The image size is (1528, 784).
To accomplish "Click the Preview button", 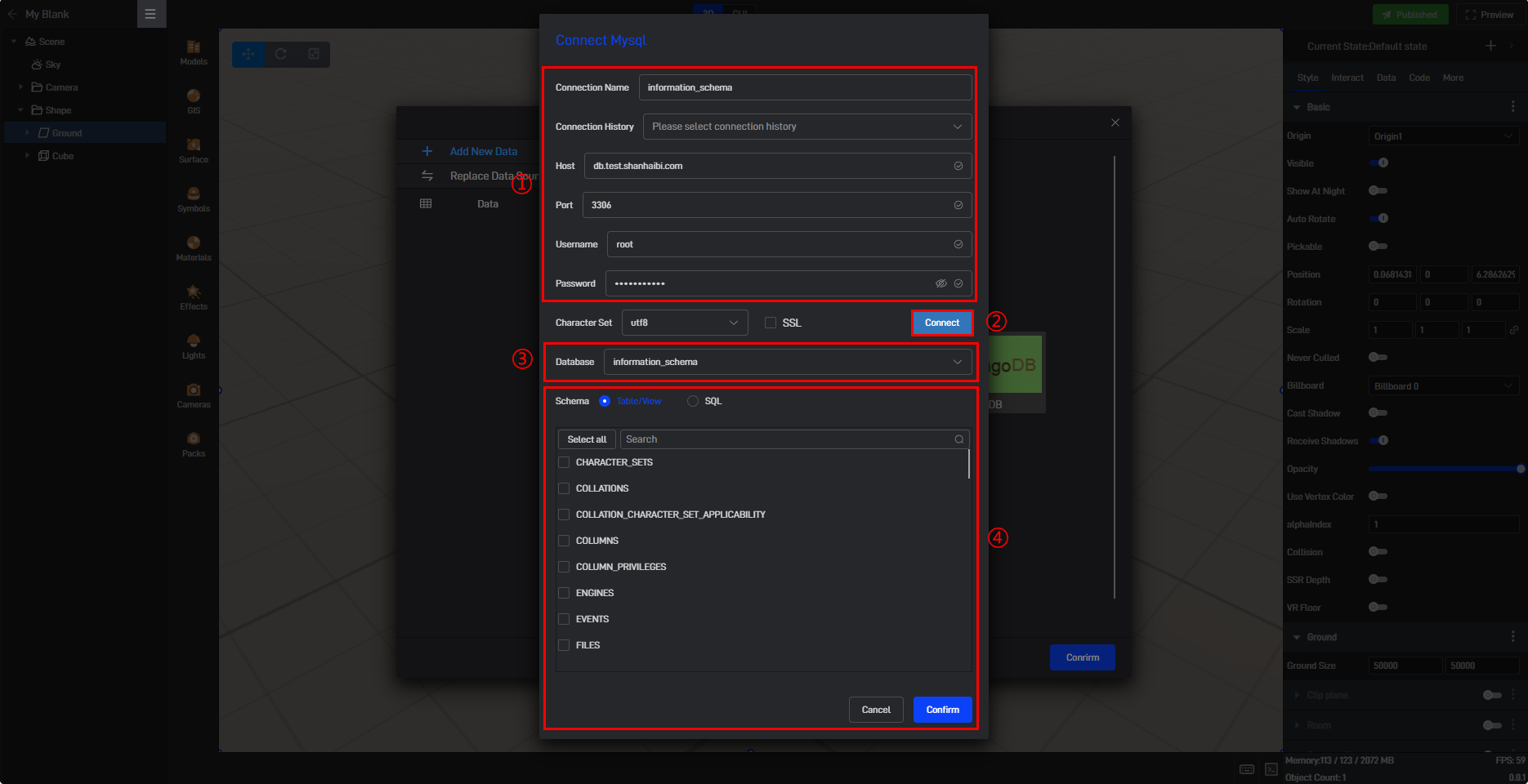I will pos(1489,14).
